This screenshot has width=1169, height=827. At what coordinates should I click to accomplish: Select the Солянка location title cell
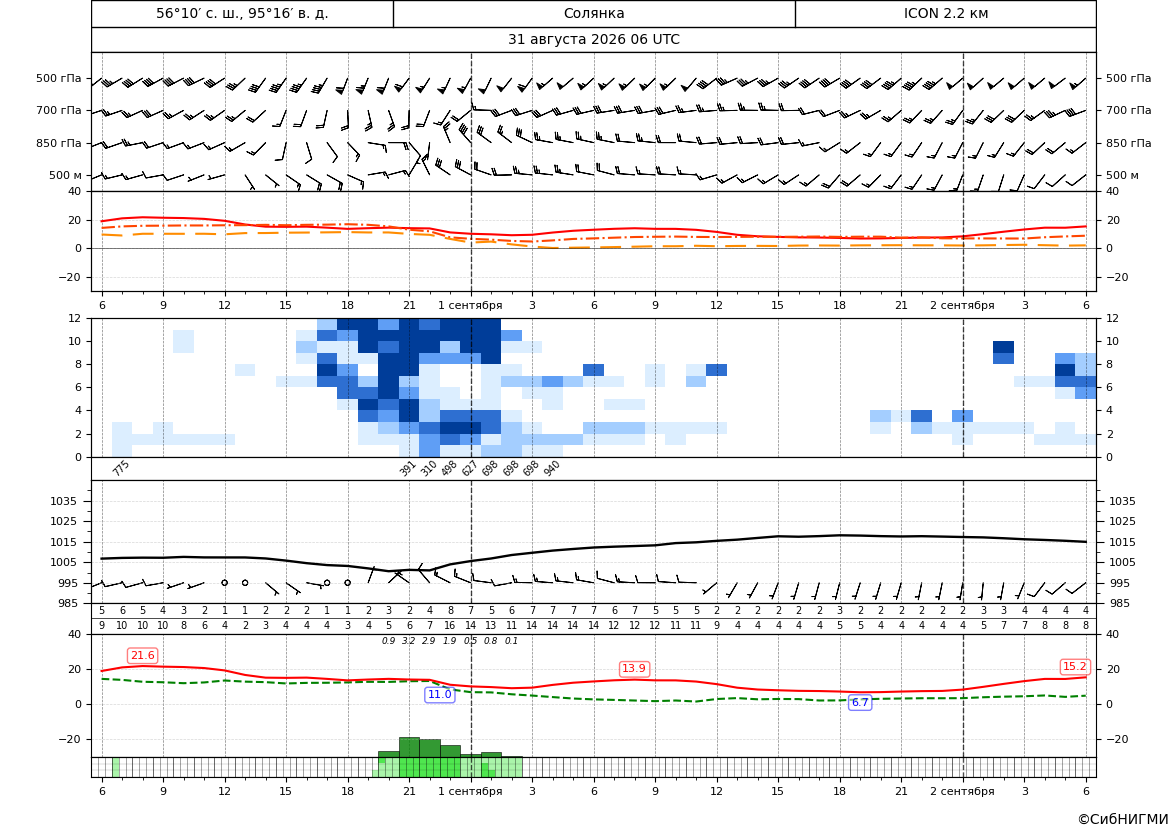tap(594, 13)
